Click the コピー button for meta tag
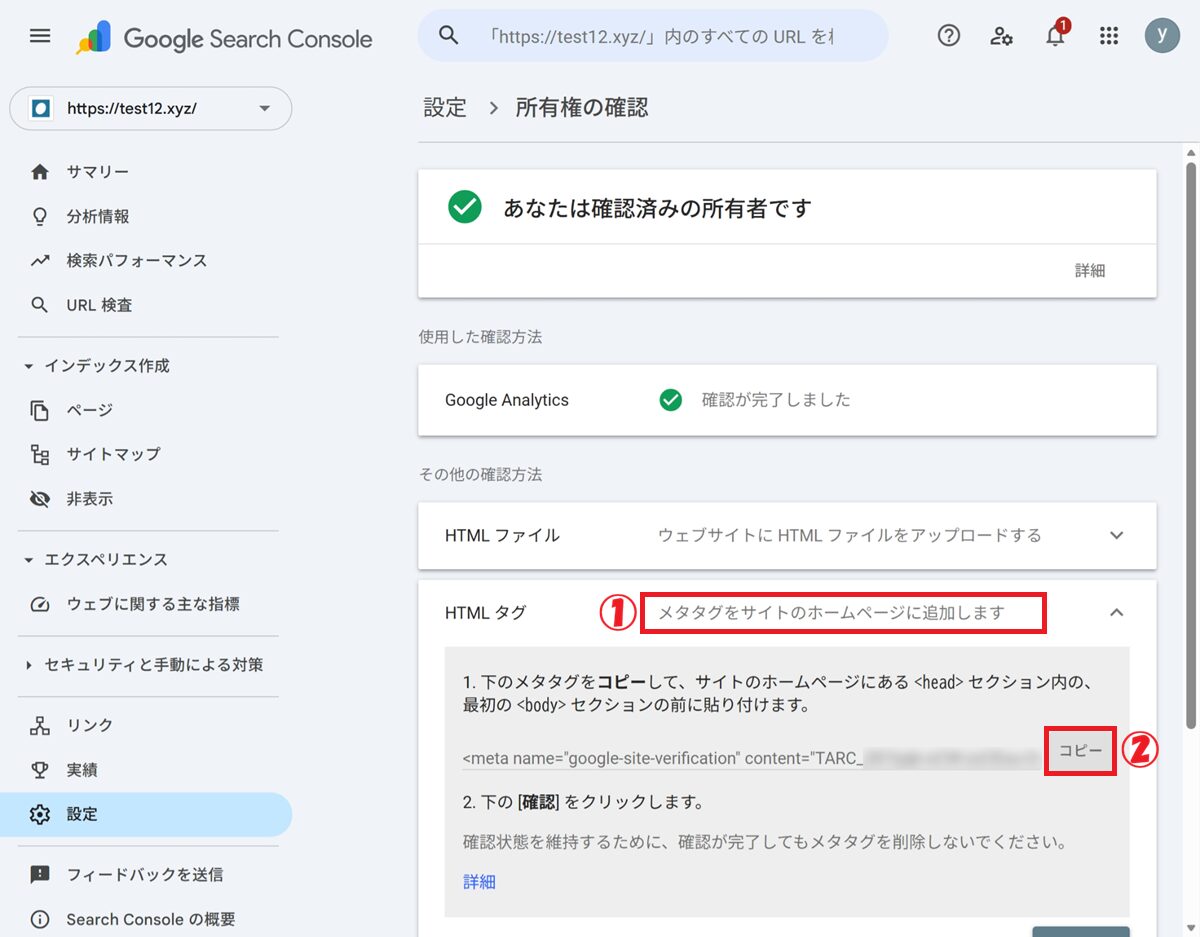The image size is (1200, 937). (x=1080, y=750)
